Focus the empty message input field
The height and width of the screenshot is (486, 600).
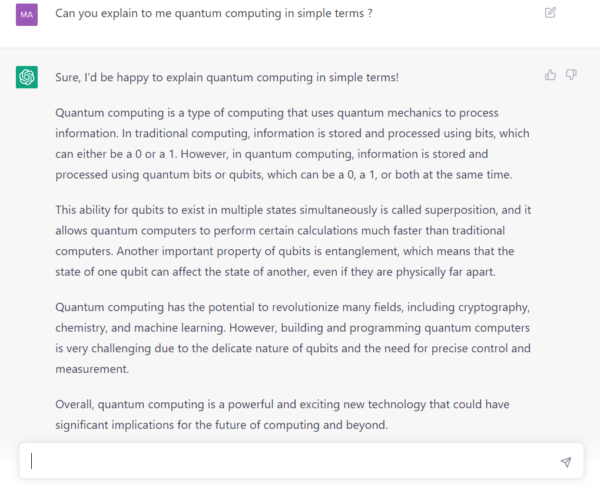[x=302, y=461]
